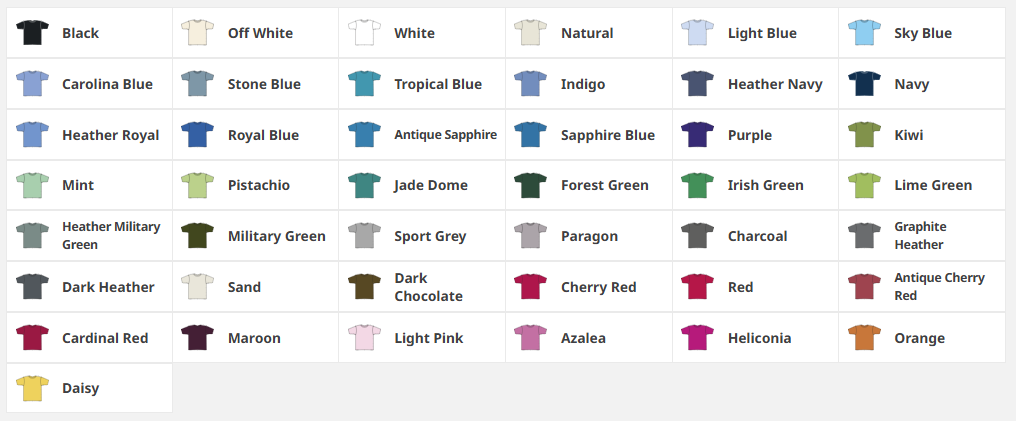Select the Mint color swatch

pyautogui.click(x=32, y=185)
